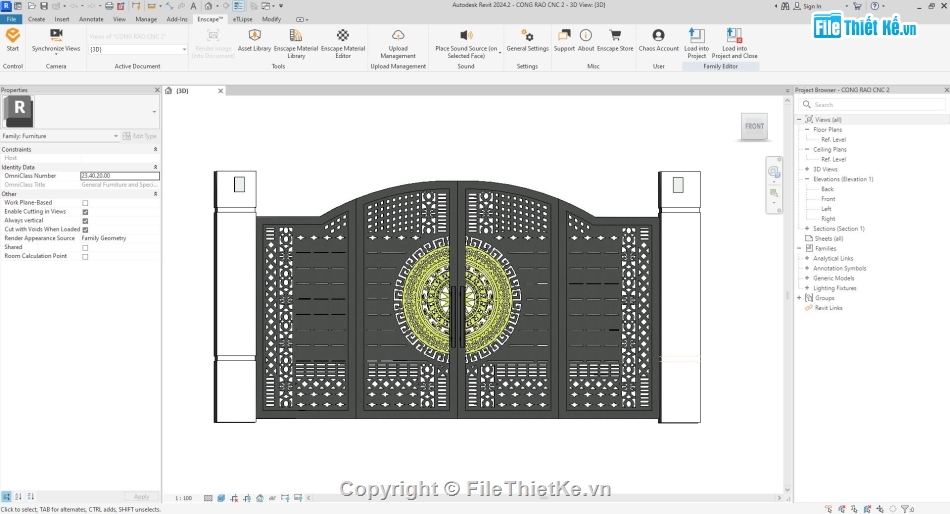This screenshot has height=514, width=950.
Task: Toggle Work Plane-Based checkbox
Action: point(85,203)
